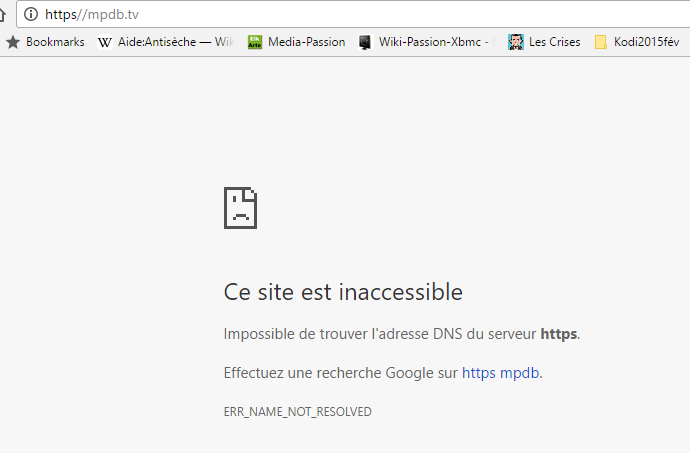This screenshot has width=690, height=453.
Task: Click the Wikipedia W favicon
Action: pos(105,42)
